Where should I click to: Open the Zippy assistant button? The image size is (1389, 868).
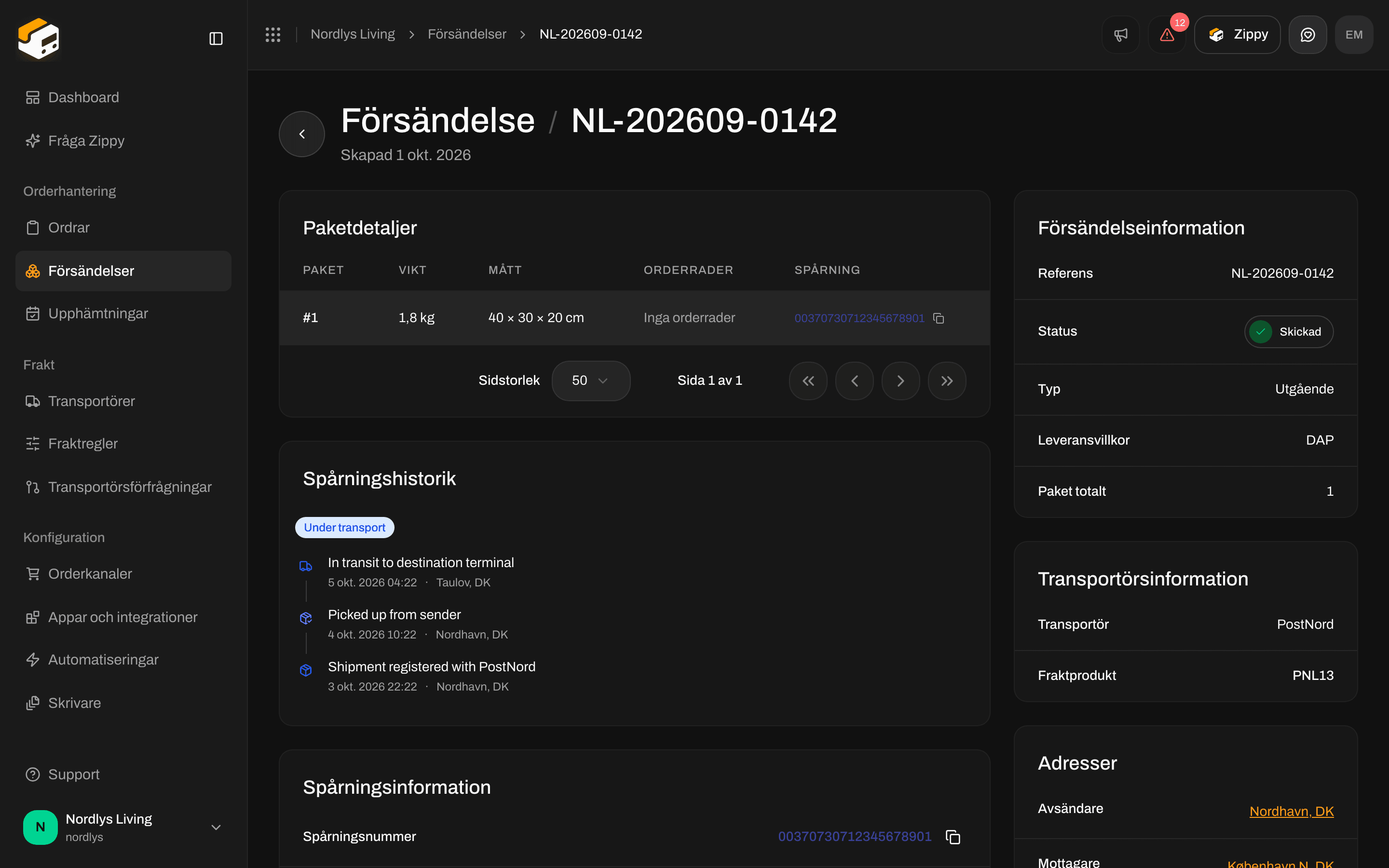1237,34
